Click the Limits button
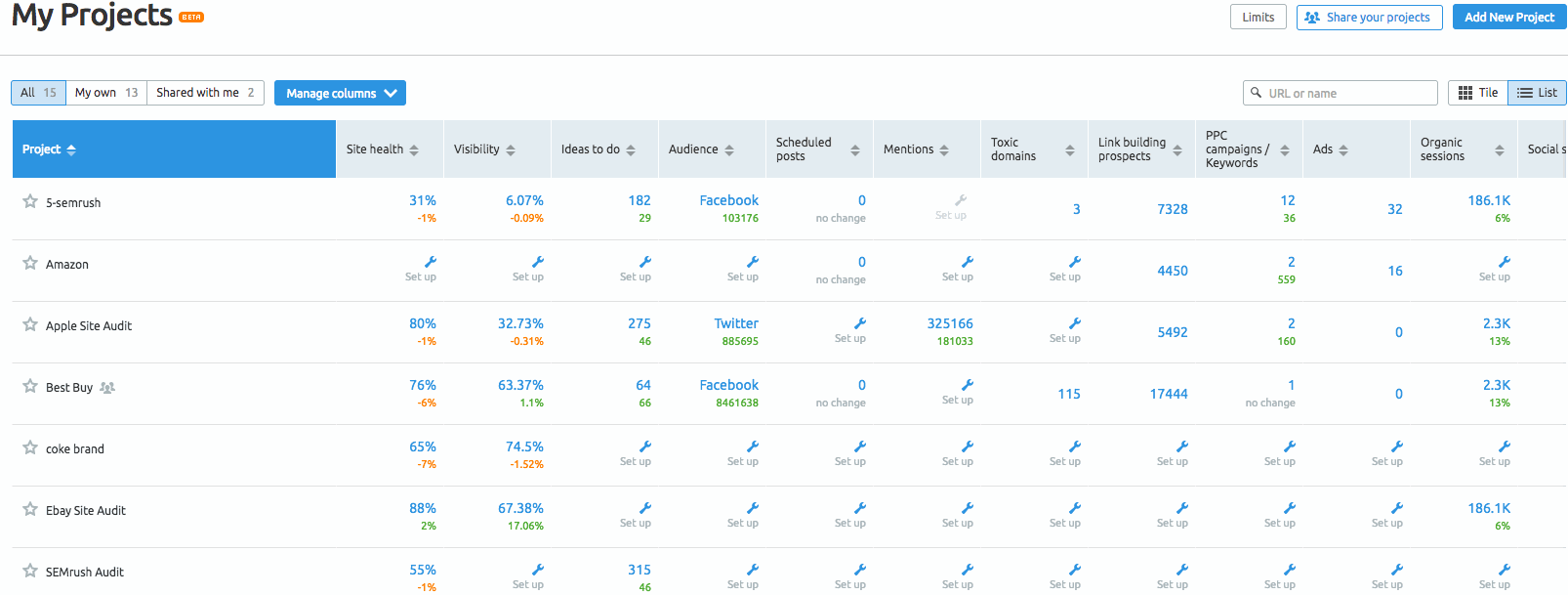The height and width of the screenshot is (595, 1568). (1259, 18)
